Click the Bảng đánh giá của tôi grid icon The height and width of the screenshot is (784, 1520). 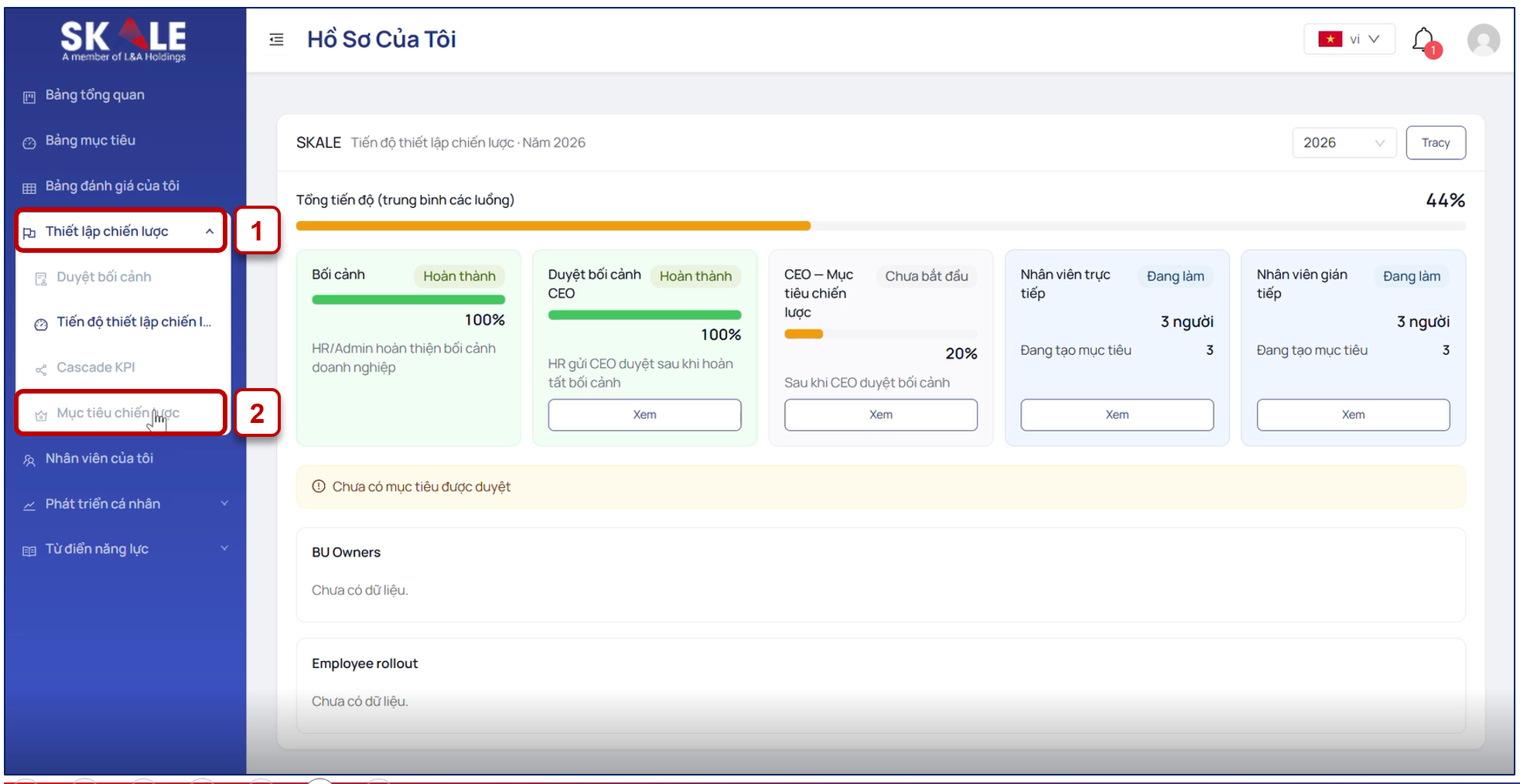click(29, 188)
